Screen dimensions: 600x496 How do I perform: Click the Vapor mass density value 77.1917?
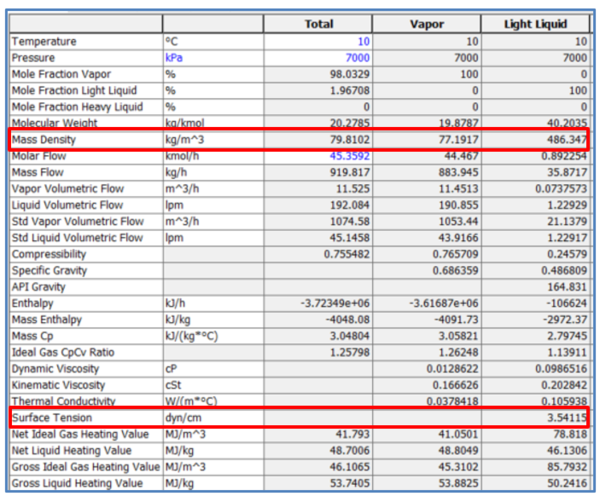[x=427, y=140]
